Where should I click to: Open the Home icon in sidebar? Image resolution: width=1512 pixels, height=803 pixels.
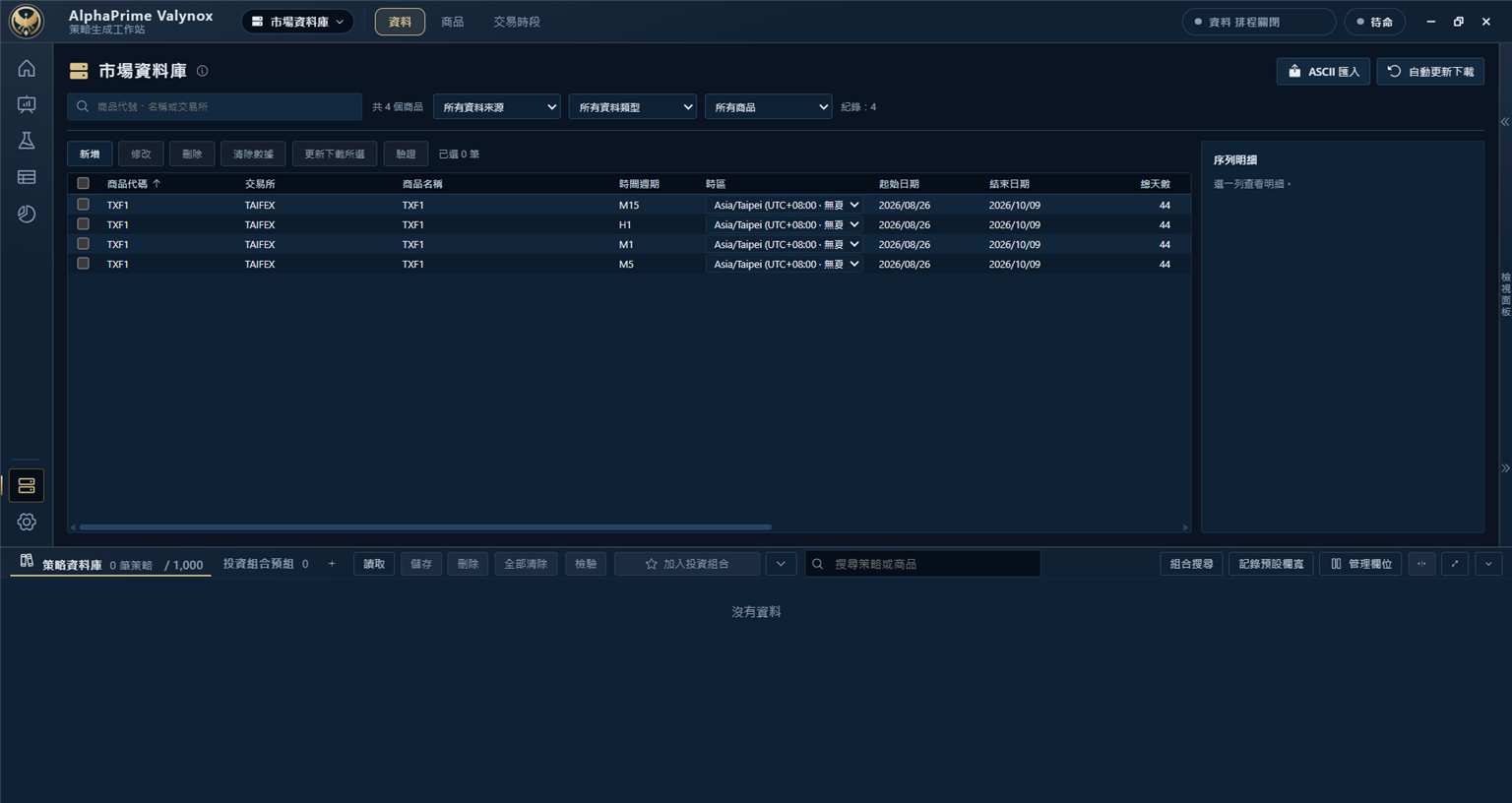click(27, 68)
